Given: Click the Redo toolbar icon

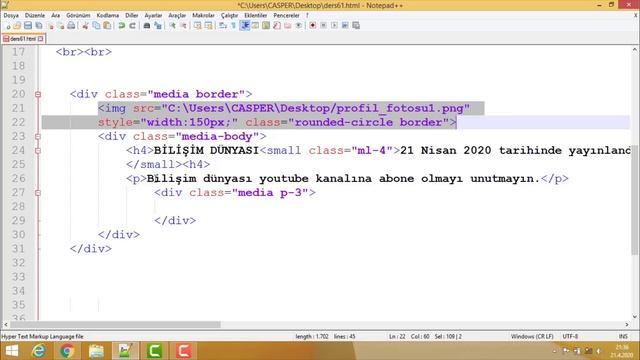Looking at the screenshot, I should (132, 26).
